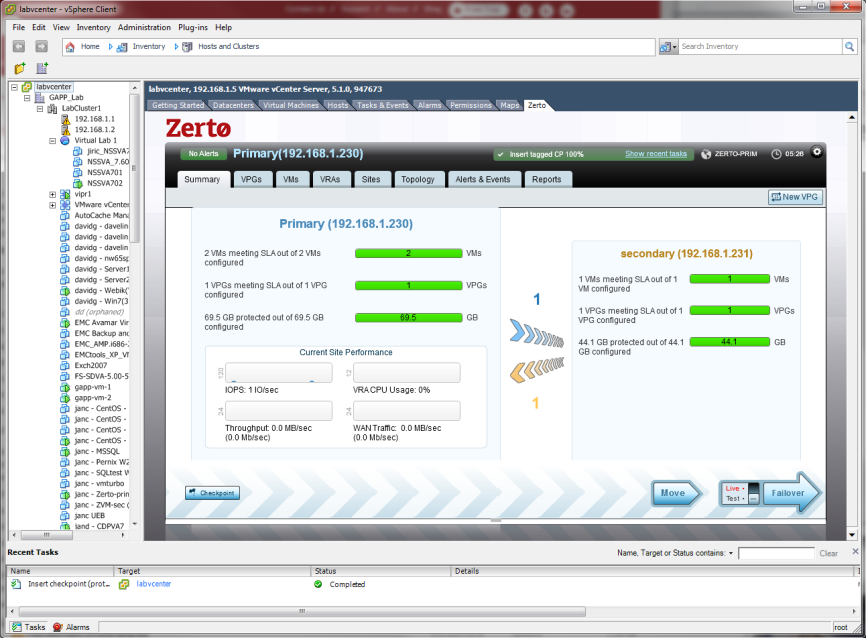Viewport: 866px width, 638px height.
Task: Click the secondary 44.1 GB progress bar
Action: 730,342
